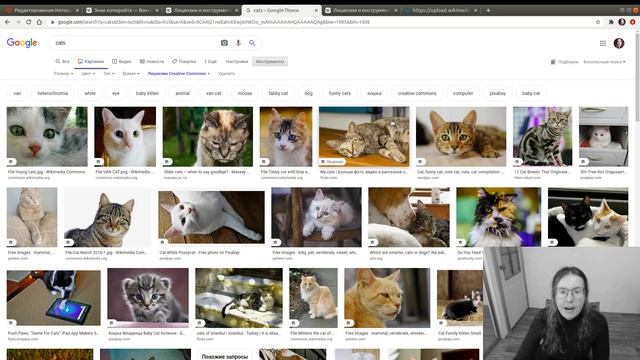The image size is (640, 360).
Task: Select the 'baby kitten' suggestion chip
Action: coord(147,93)
